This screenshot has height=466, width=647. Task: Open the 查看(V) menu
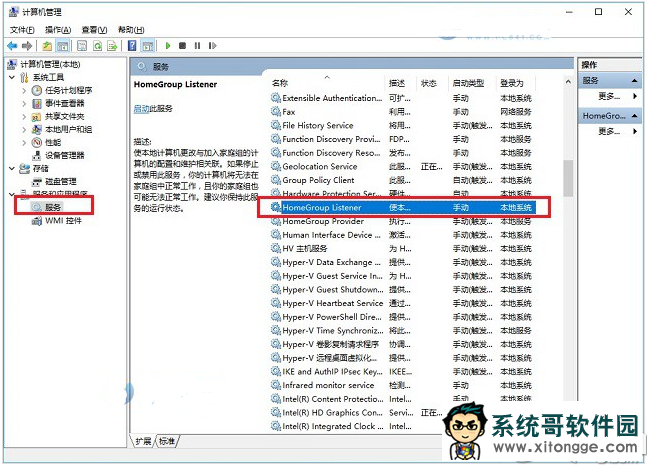pyautogui.click(x=94, y=30)
